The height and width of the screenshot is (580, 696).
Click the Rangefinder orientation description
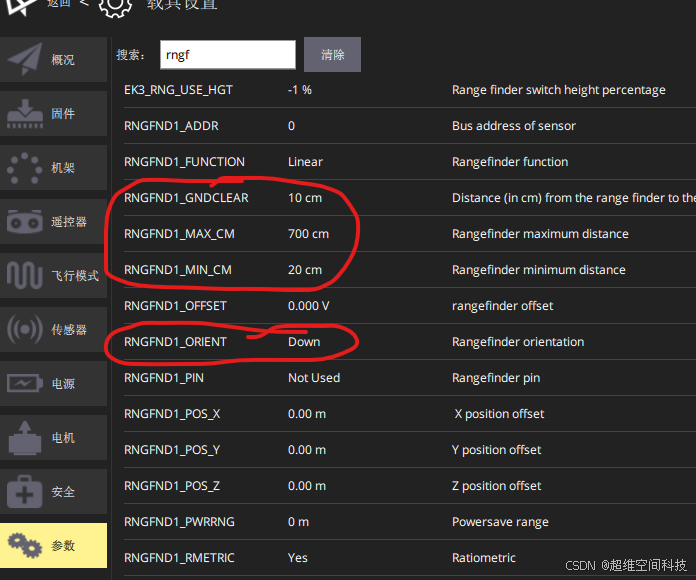pyautogui.click(x=518, y=342)
